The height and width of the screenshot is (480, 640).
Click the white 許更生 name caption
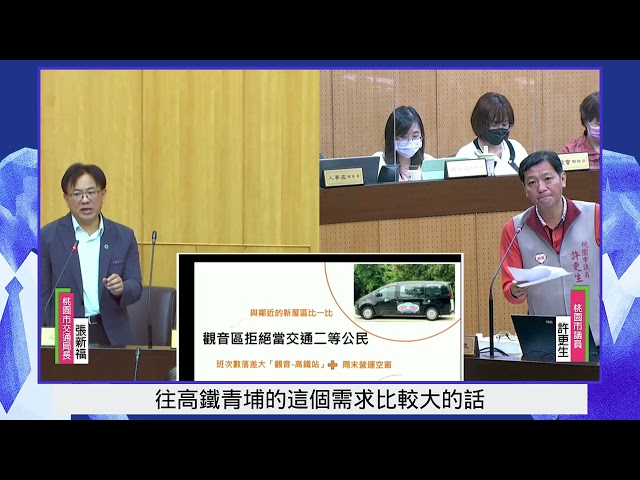point(563,339)
